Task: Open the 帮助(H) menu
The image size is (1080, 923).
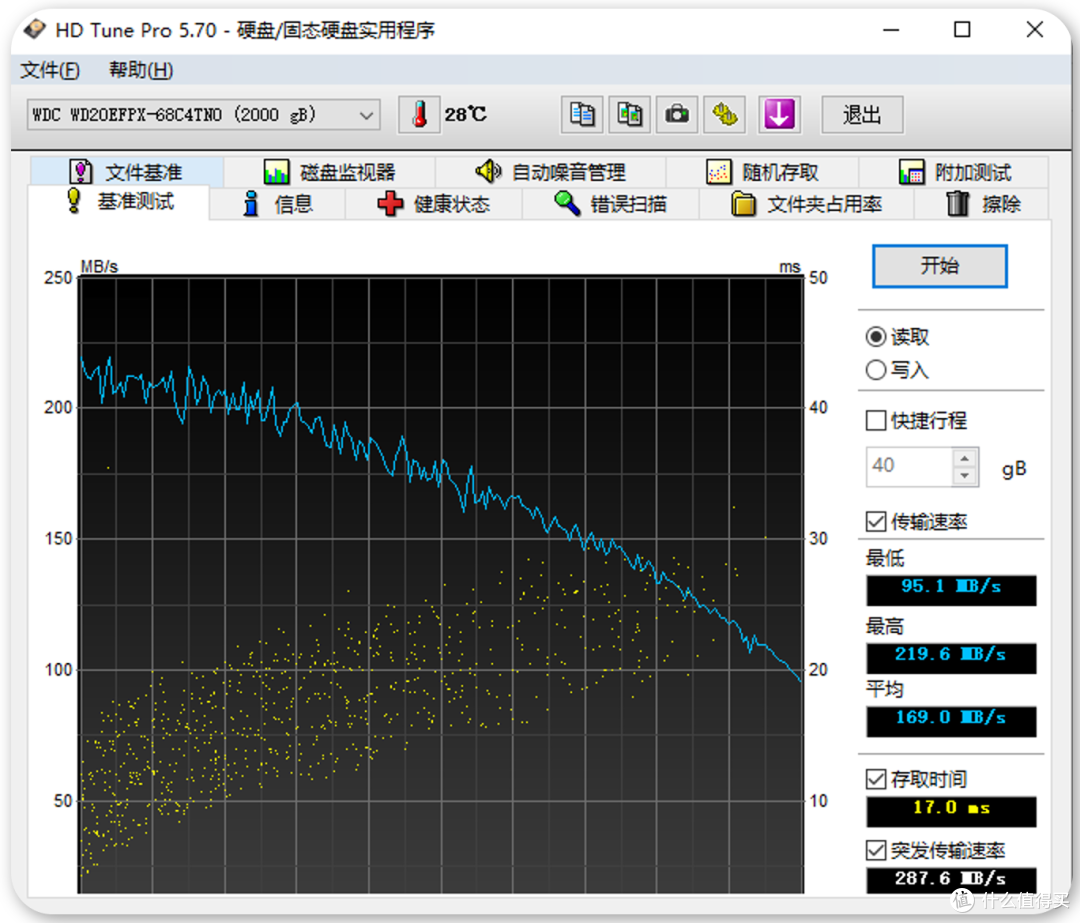Action: [141, 70]
